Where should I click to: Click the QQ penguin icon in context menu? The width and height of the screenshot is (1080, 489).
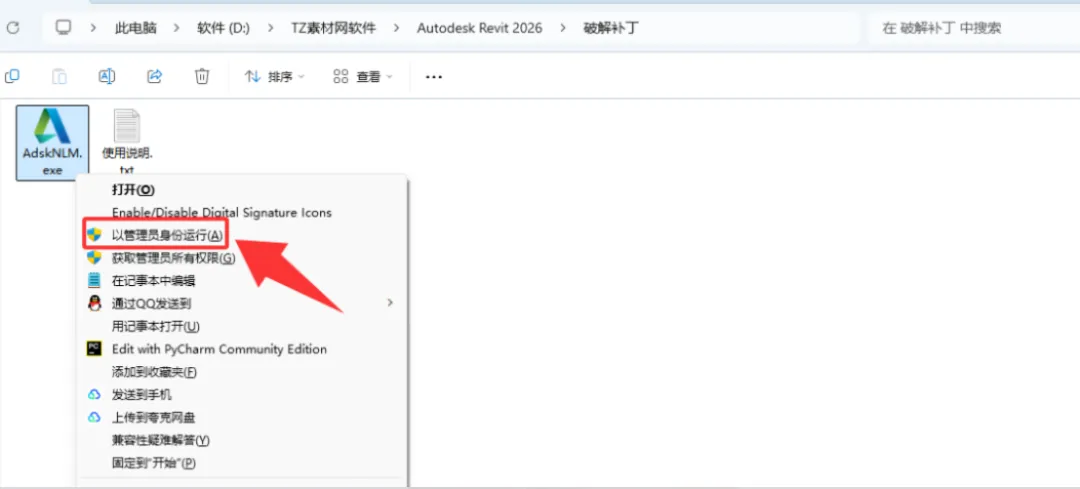pyautogui.click(x=94, y=303)
